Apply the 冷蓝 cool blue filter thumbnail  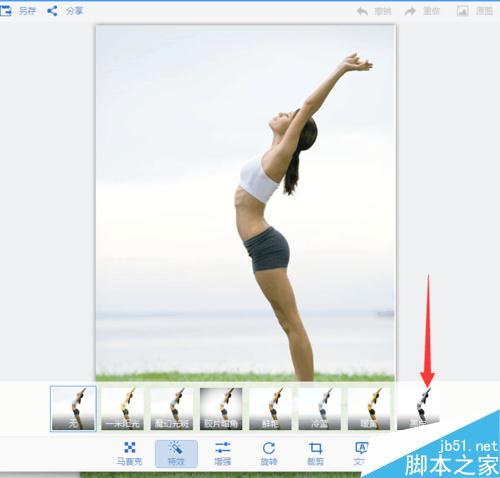[320, 409]
